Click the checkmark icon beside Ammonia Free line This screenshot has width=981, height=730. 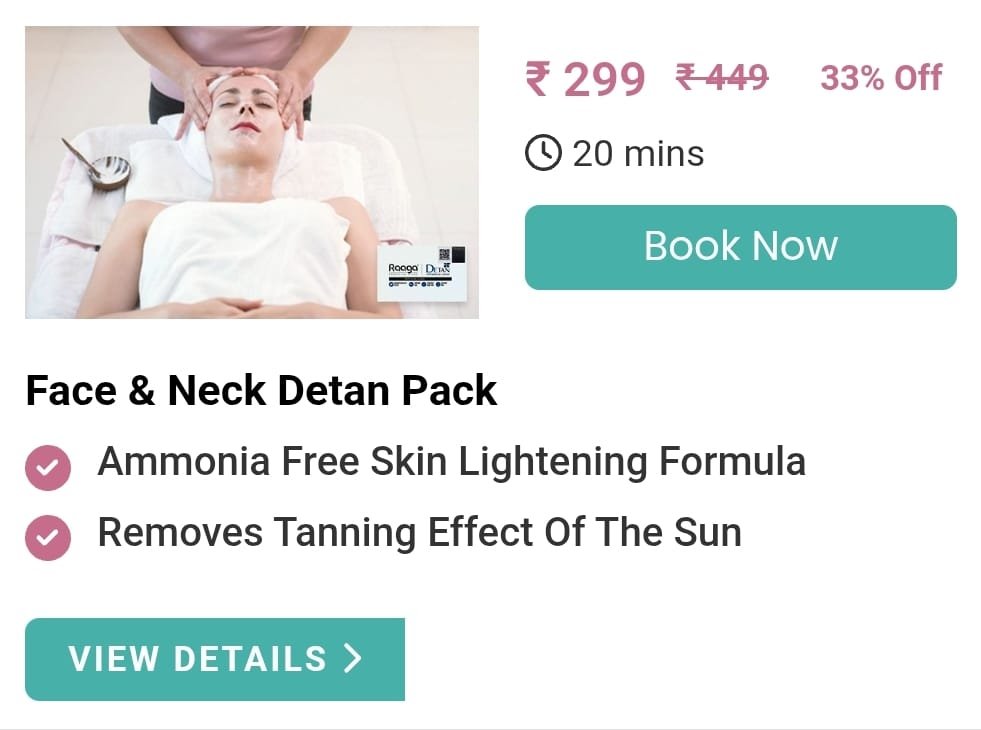pyautogui.click(x=48, y=467)
